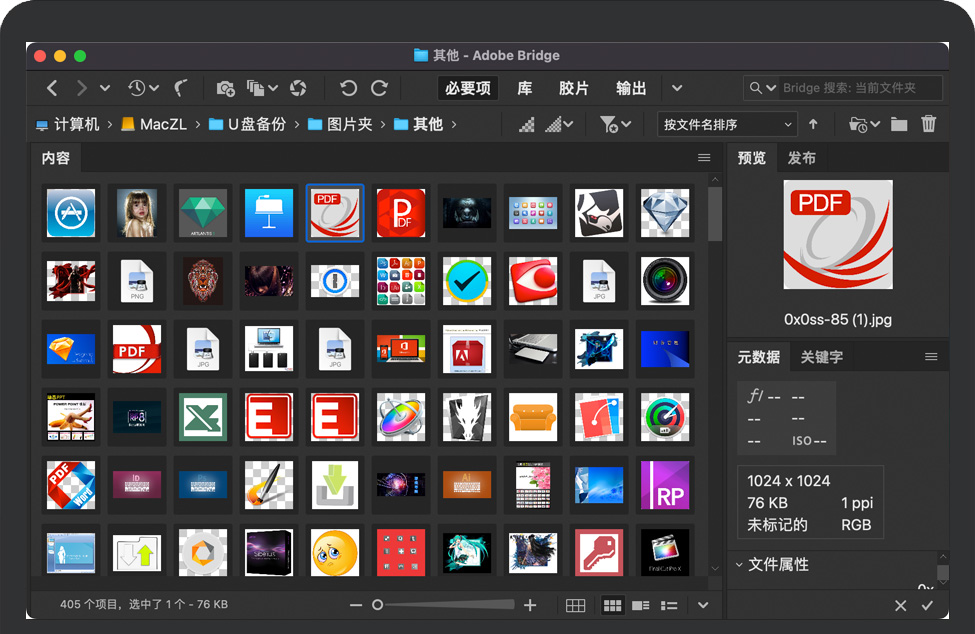975x634 pixels.
Task: Rotate image 90° counterclockwise
Action: [x=348, y=89]
